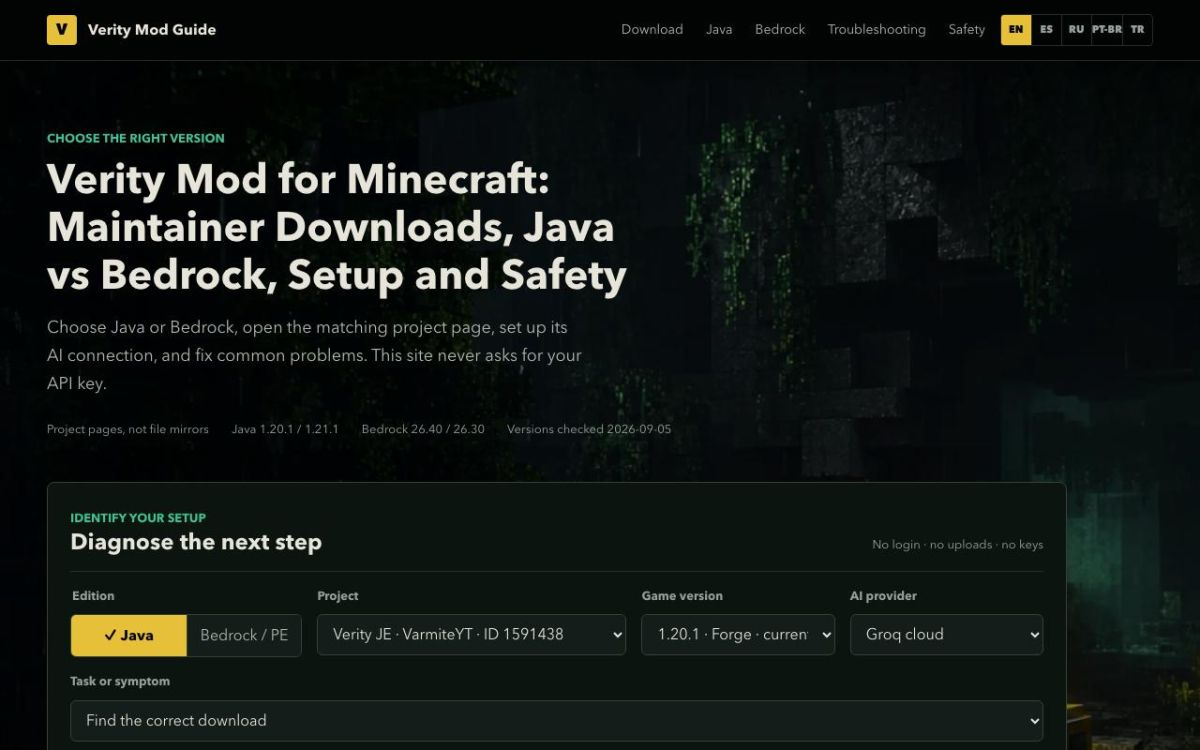The width and height of the screenshot is (1200, 750).
Task: Open the Verity Mod Guide home link
Action: [x=131, y=30]
